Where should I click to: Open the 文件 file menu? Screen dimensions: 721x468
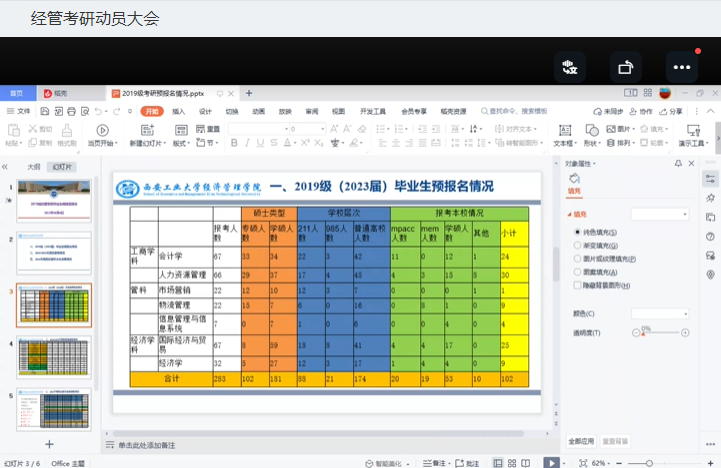[x=19, y=111]
